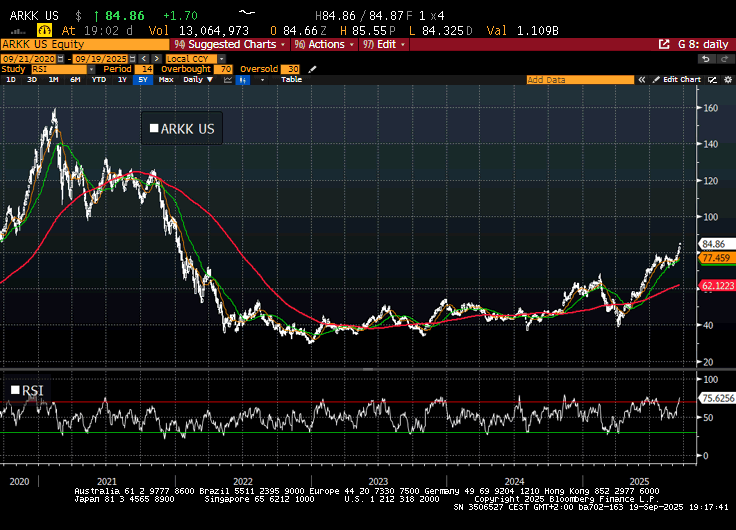
Task: Click small volume bars icon top left
Action: click(x=18, y=31)
